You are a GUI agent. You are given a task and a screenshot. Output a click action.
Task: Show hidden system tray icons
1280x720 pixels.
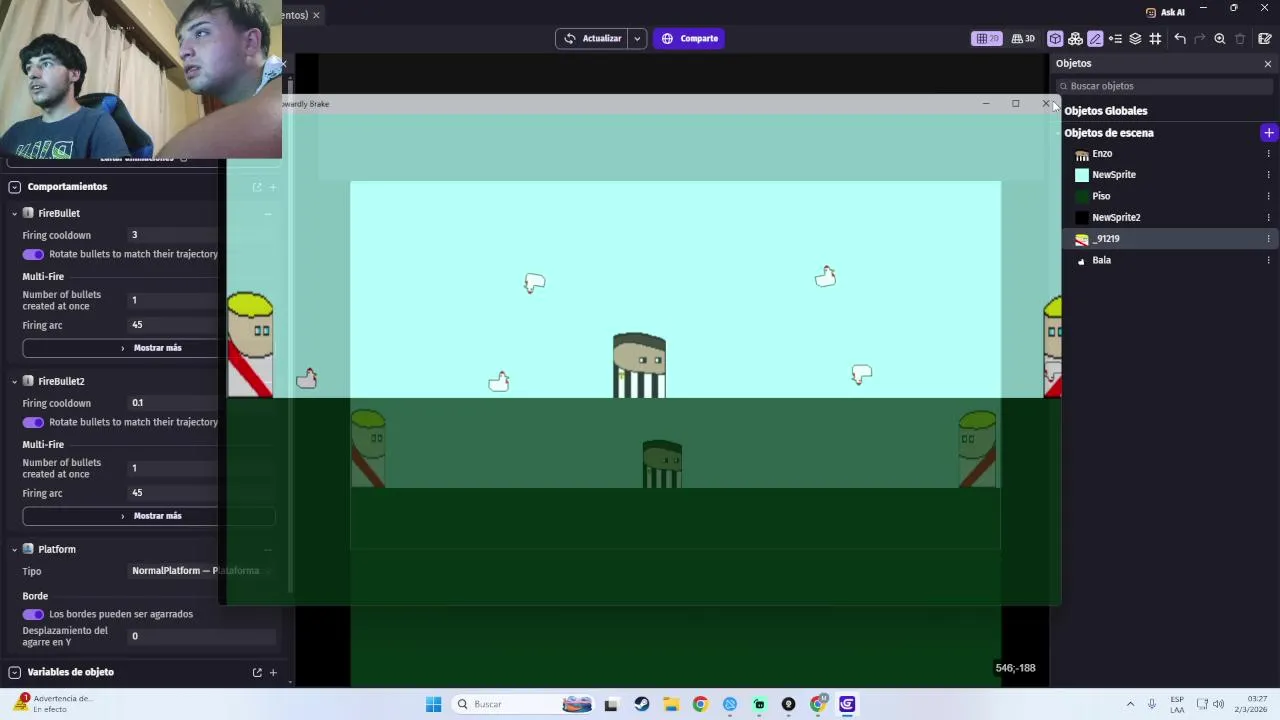point(1130,704)
